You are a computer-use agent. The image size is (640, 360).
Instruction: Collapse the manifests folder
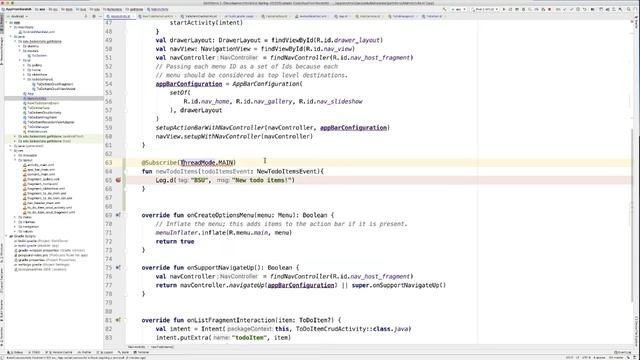click(x=11, y=27)
